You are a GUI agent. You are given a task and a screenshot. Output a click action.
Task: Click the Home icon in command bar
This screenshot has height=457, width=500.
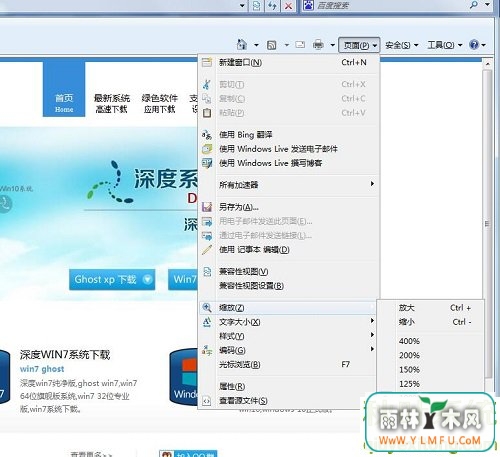242,44
